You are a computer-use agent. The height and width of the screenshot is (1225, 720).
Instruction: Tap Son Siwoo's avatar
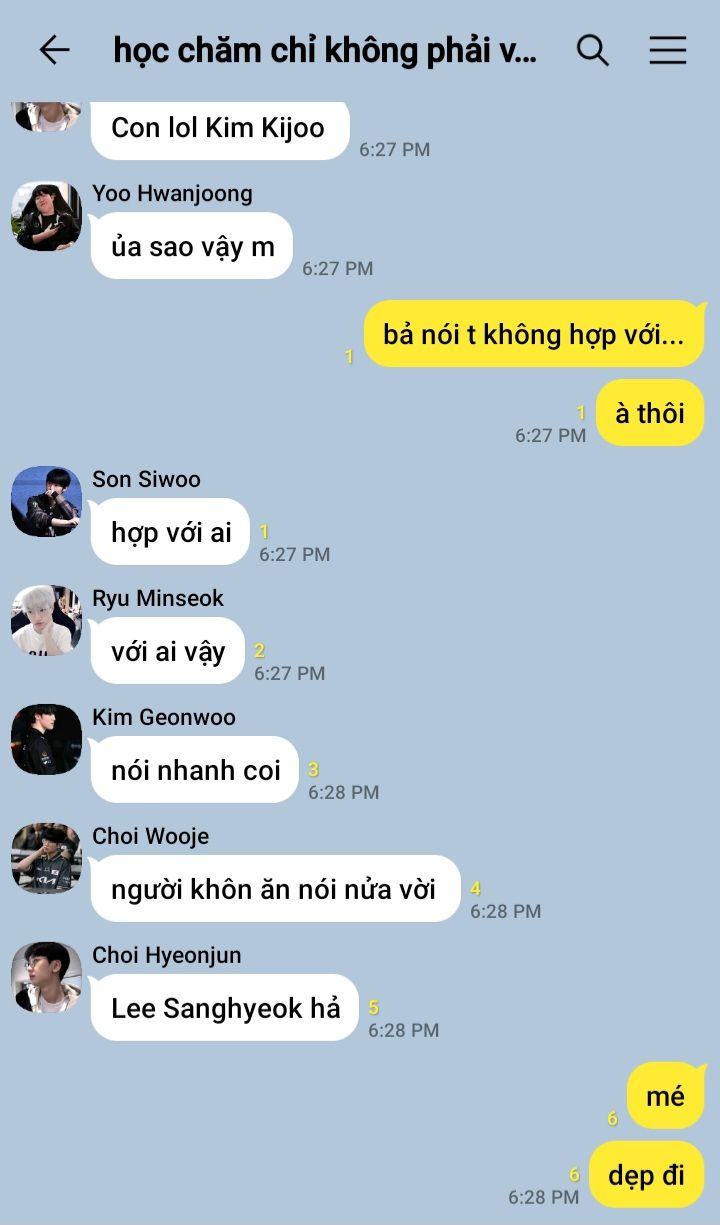(x=46, y=502)
